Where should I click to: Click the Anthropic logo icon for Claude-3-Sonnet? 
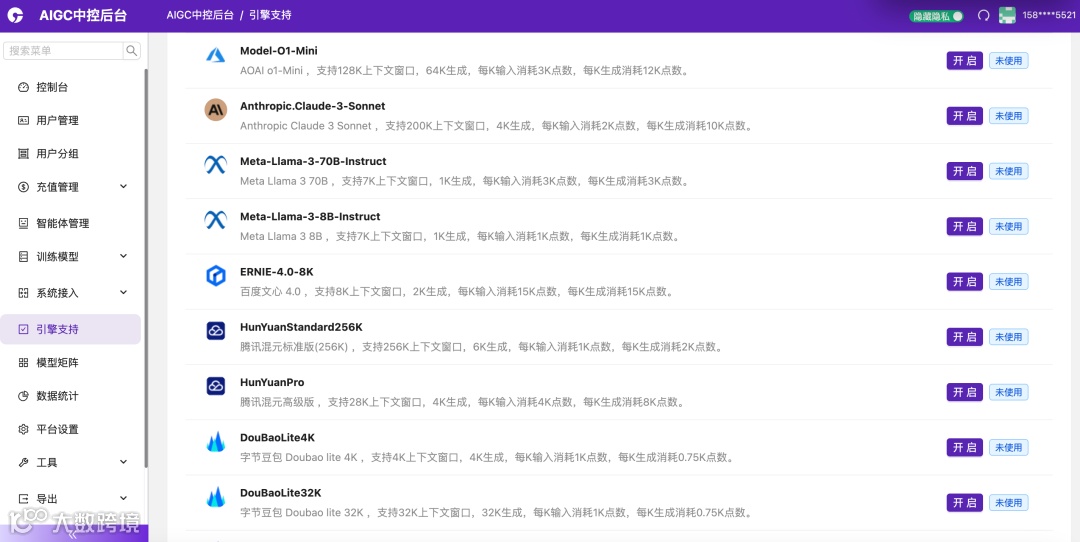click(216, 110)
